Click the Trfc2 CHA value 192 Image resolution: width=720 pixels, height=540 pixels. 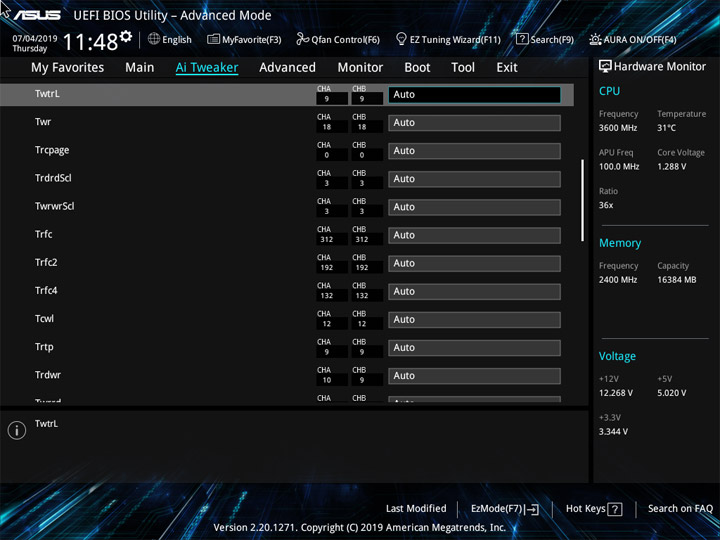(x=327, y=267)
